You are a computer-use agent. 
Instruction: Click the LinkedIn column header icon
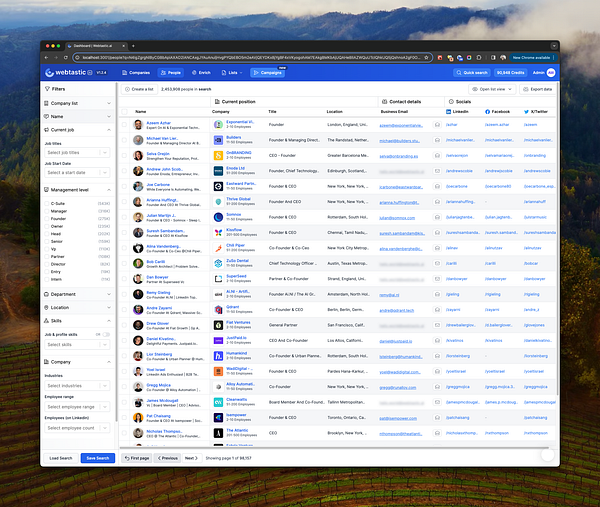(448, 112)
